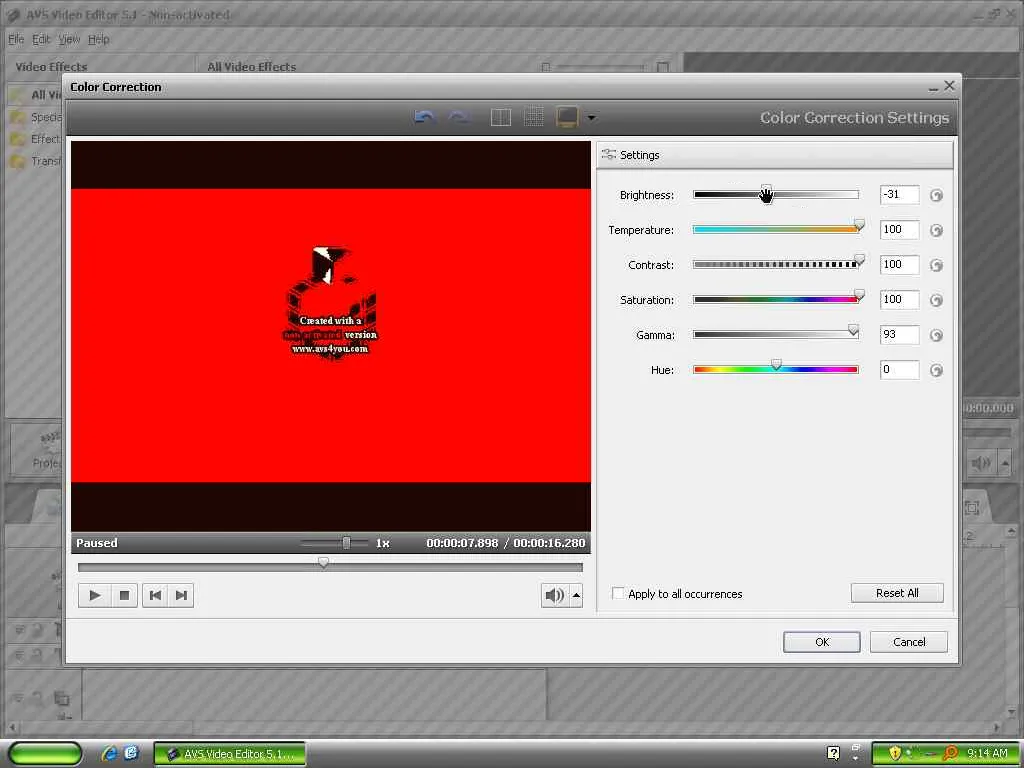Screen dimensions: 1024x768
Task: Click the preview seek bar
Action: point(330,567)
